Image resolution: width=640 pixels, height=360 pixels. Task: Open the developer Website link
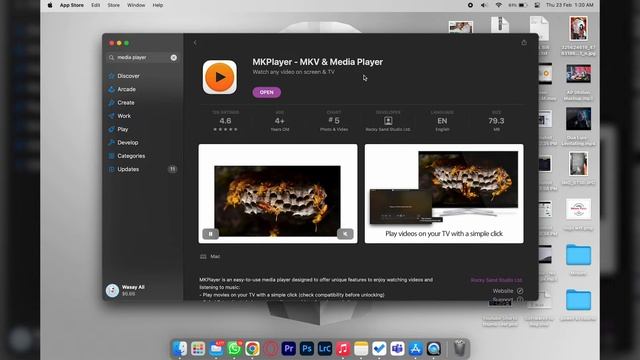click(x=507, y=291)
